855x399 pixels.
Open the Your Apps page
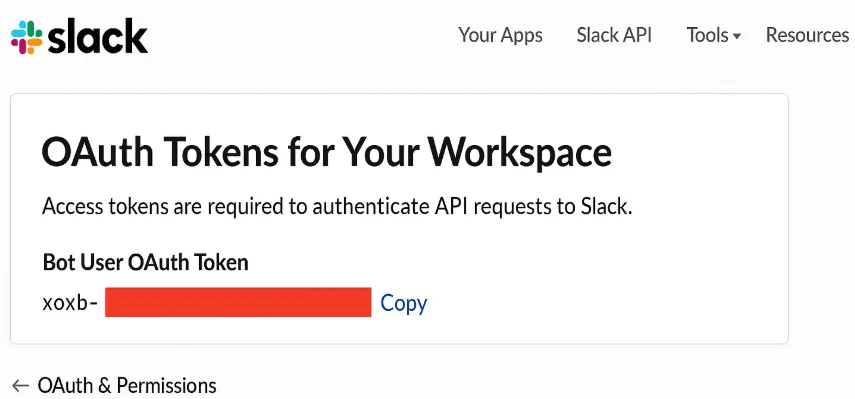(x=500, y=36)
